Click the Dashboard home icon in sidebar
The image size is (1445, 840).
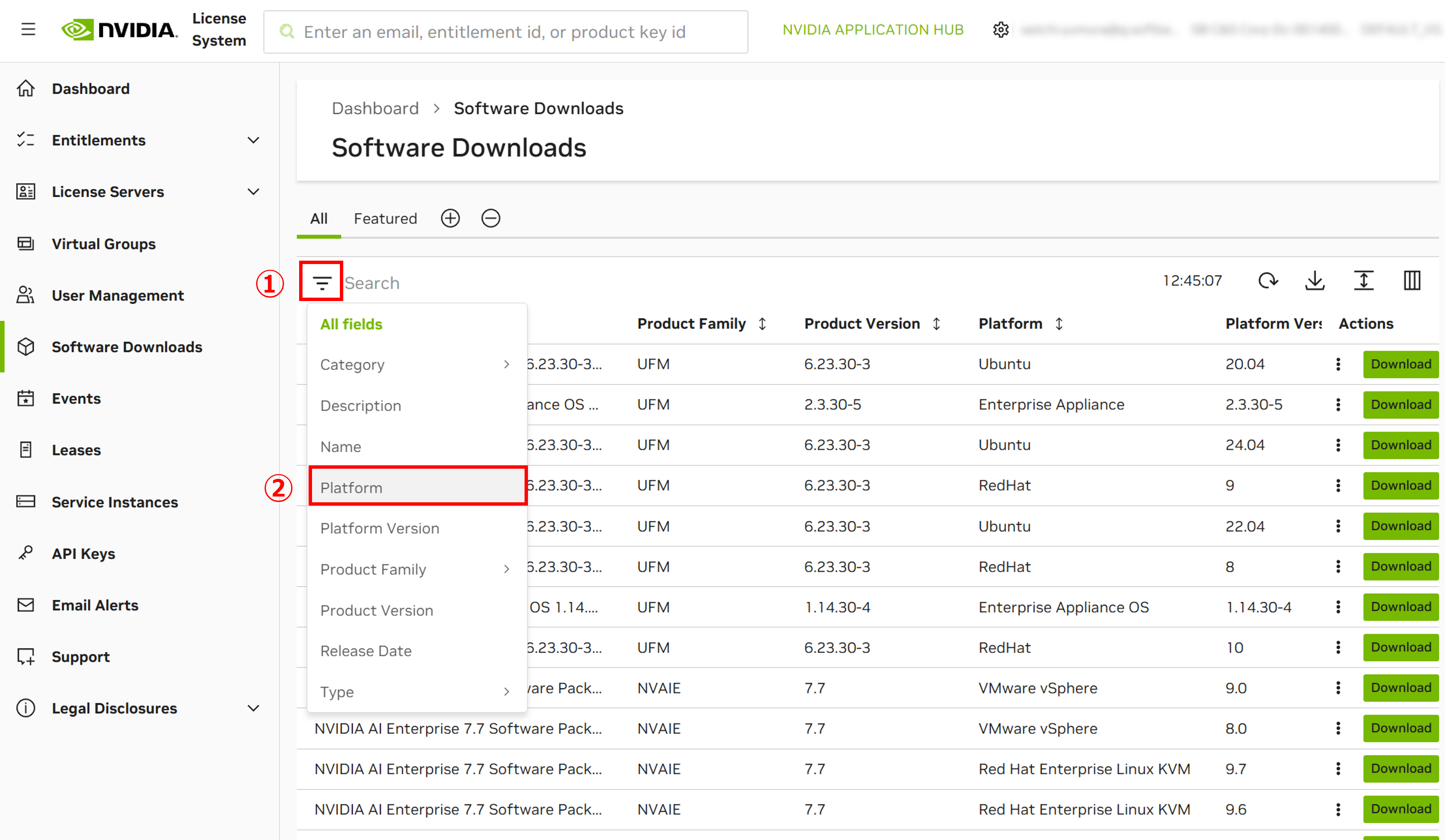pyautogui.click(x=26, y=88)
